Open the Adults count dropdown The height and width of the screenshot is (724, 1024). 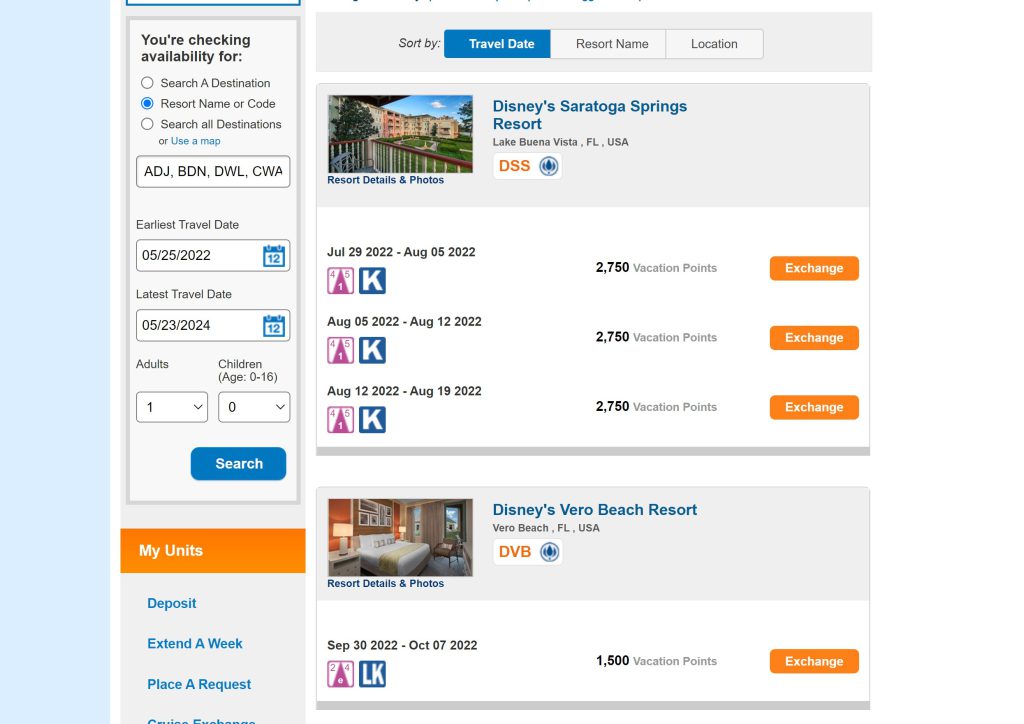(171, 407)
